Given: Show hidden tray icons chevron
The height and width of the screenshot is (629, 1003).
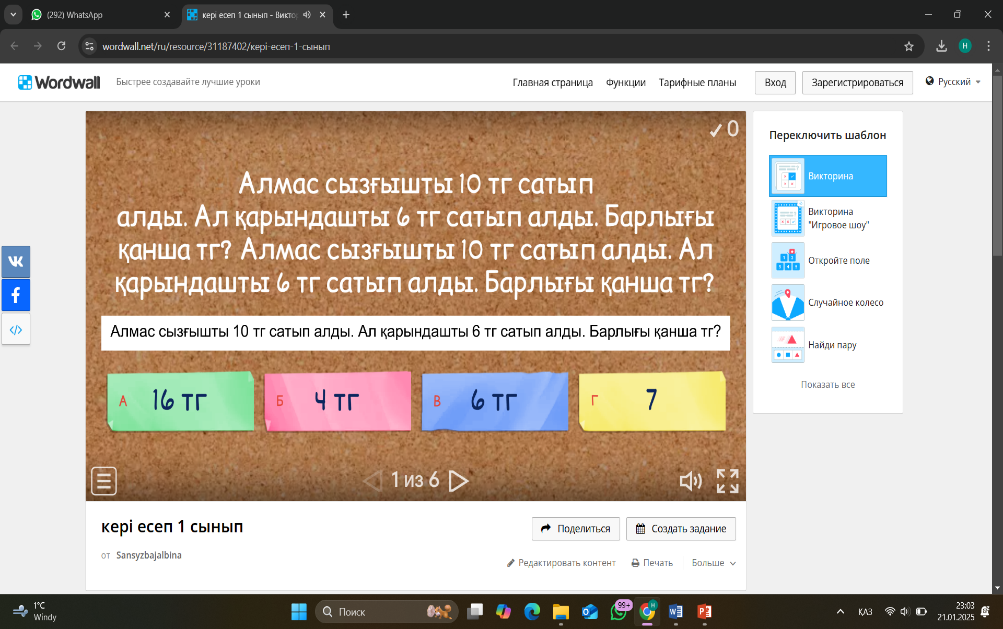Looking at the screenshot, I should coord(840,612).
